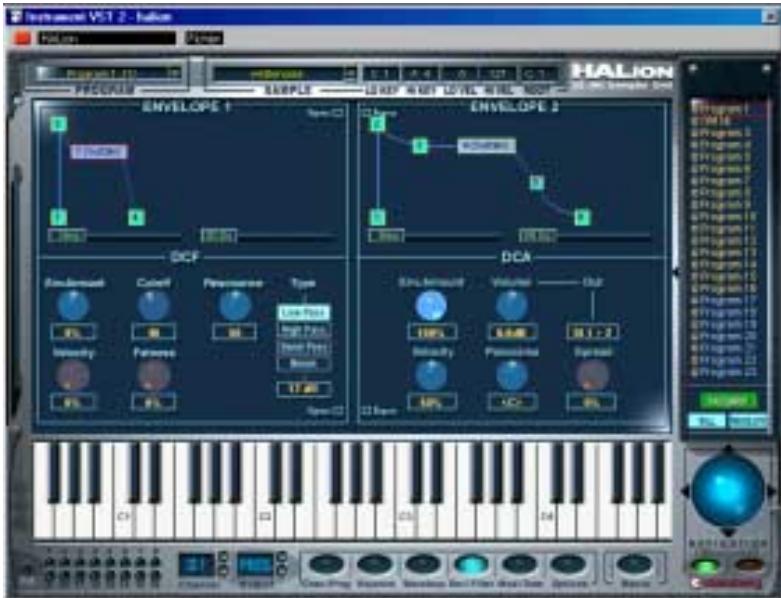The width and height of the screenshot is (781, 598).
Task: Click the Envelope 2 right time slider handle
Action: click(538, 236)
